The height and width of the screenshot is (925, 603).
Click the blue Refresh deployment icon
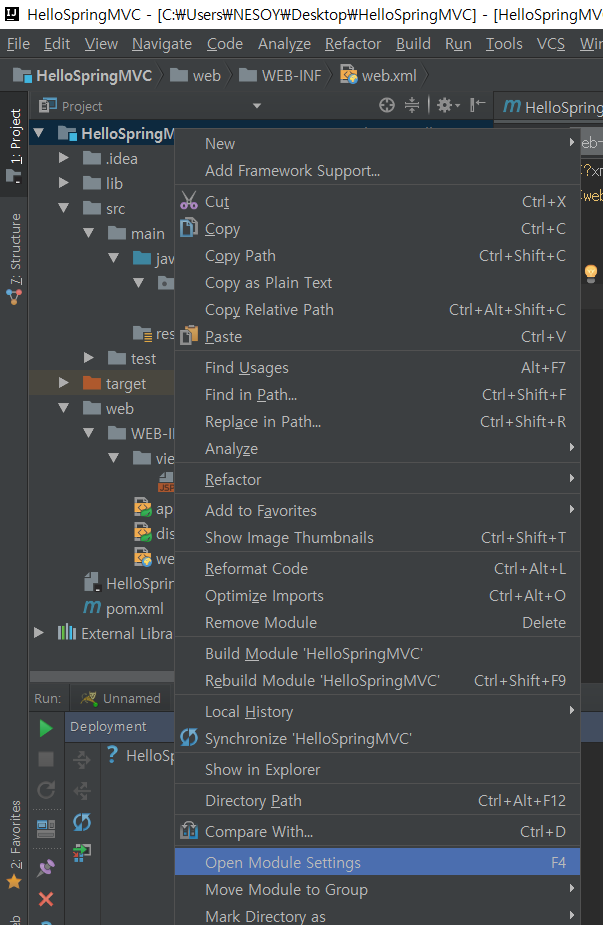[x=82, y=822]
